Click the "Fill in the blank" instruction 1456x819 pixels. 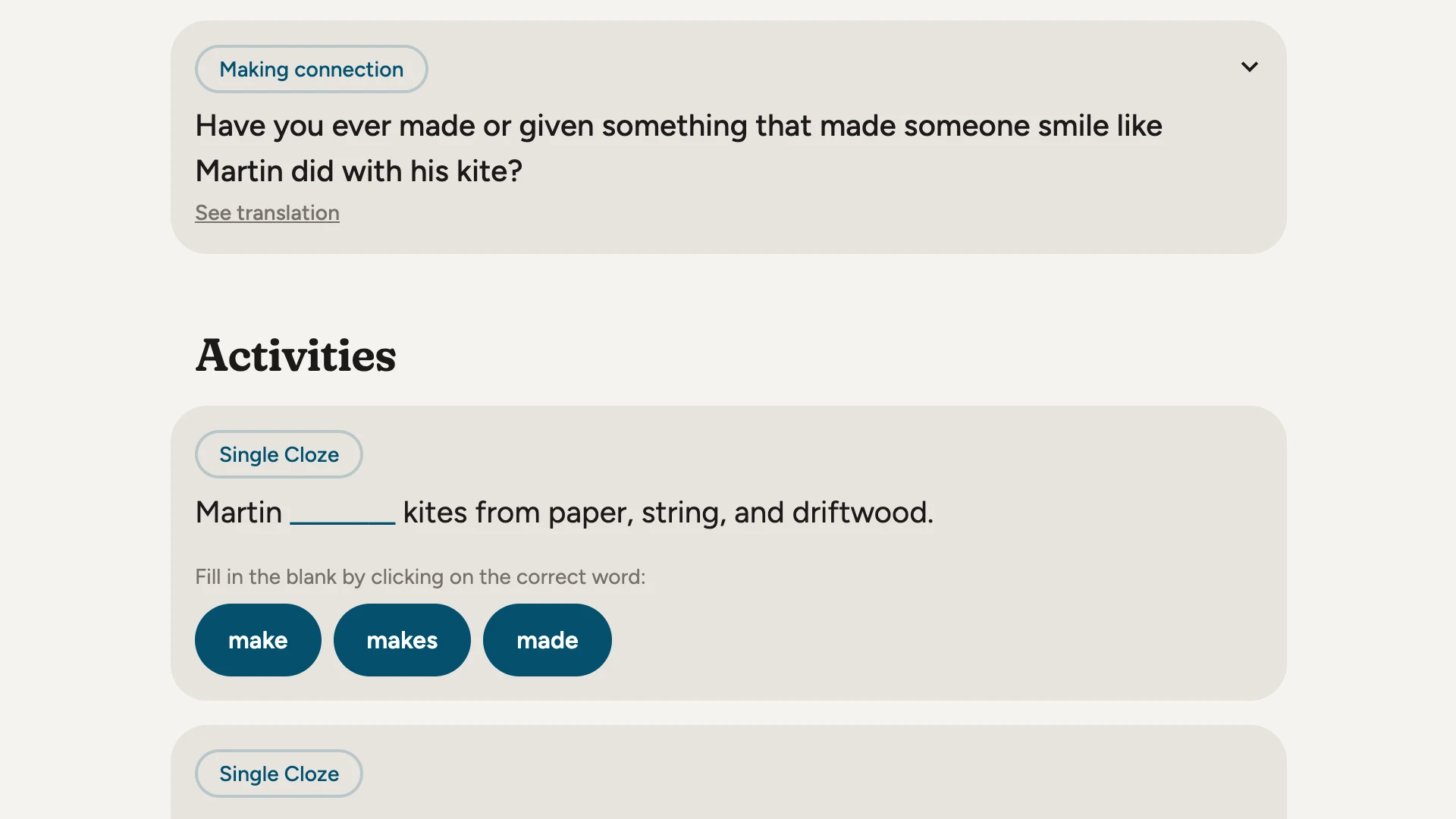(420, 577)
